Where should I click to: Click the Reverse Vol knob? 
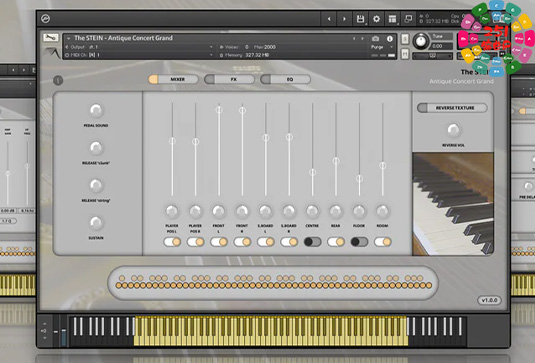[x=453, y=130]
